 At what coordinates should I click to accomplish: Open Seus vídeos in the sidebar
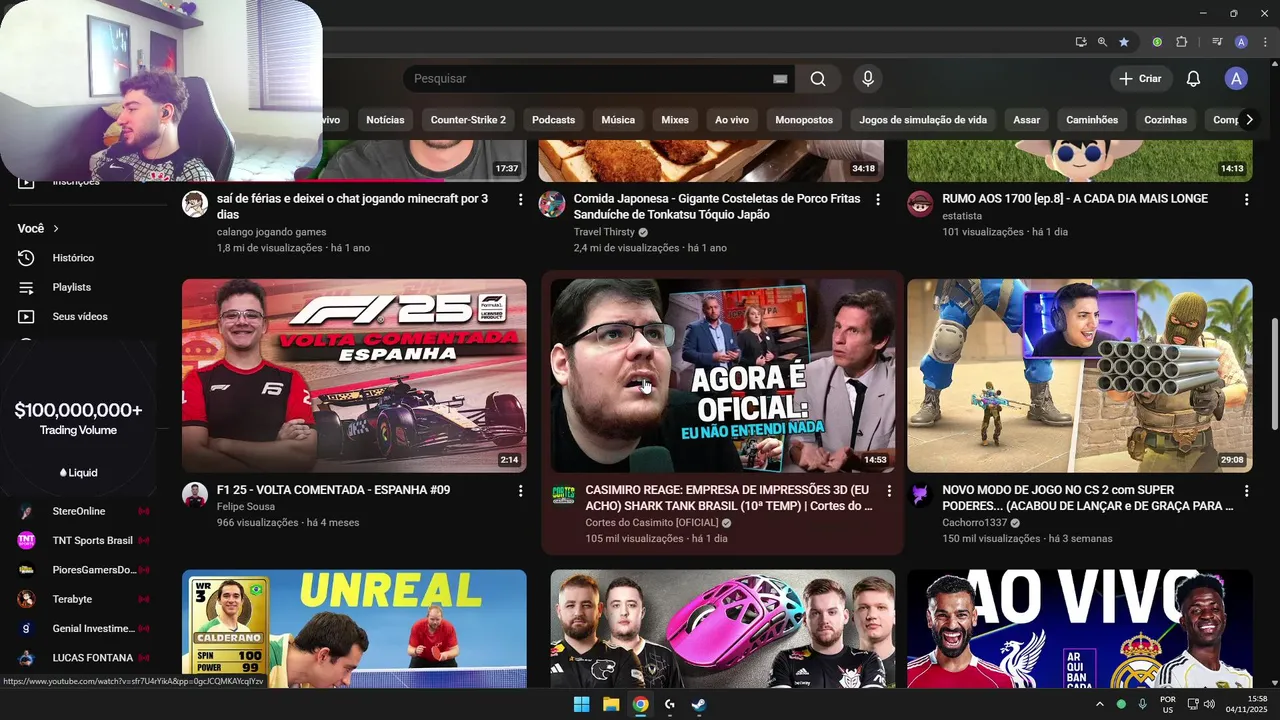(x=80, y=316)
